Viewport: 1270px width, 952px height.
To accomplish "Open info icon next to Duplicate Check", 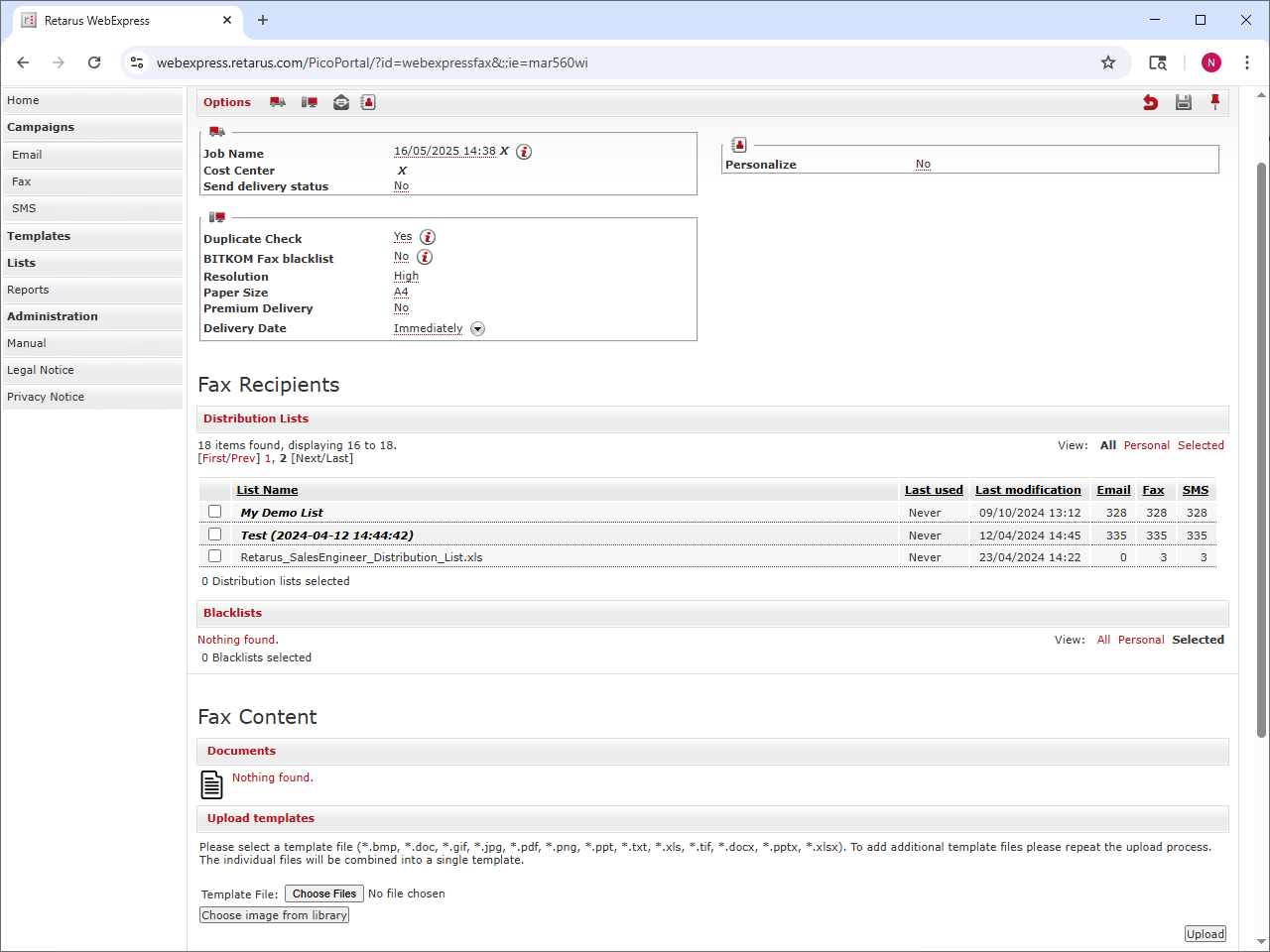I will tap(428, 237).
